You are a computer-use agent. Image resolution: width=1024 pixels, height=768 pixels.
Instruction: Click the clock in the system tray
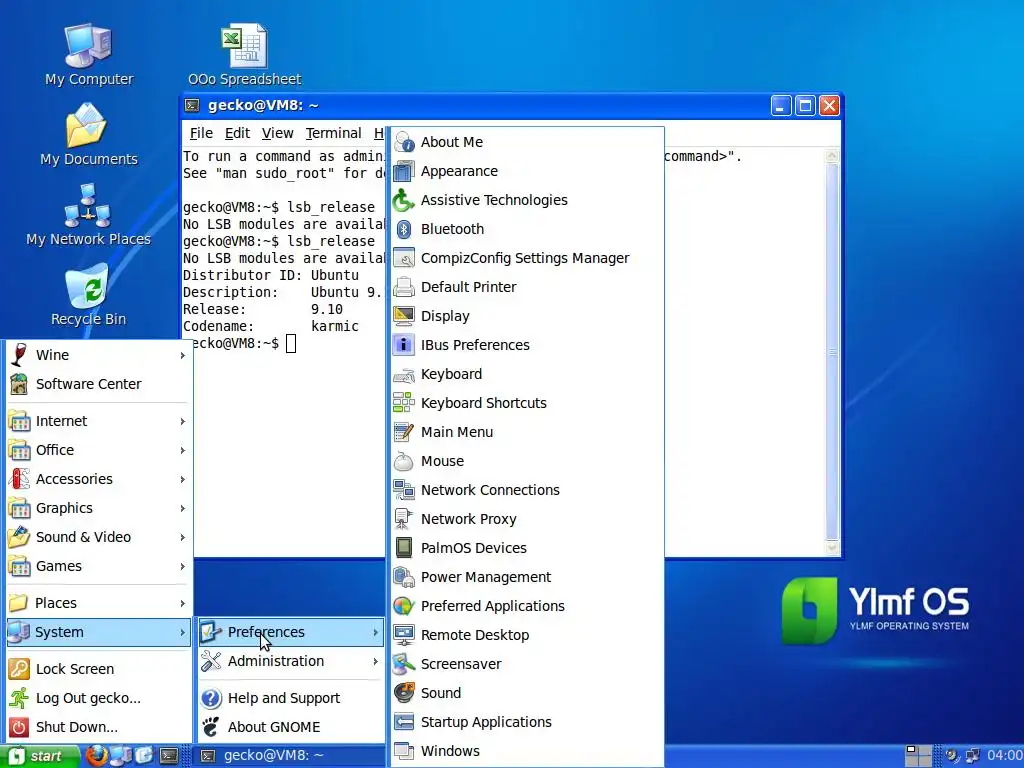click(1004, 756)
